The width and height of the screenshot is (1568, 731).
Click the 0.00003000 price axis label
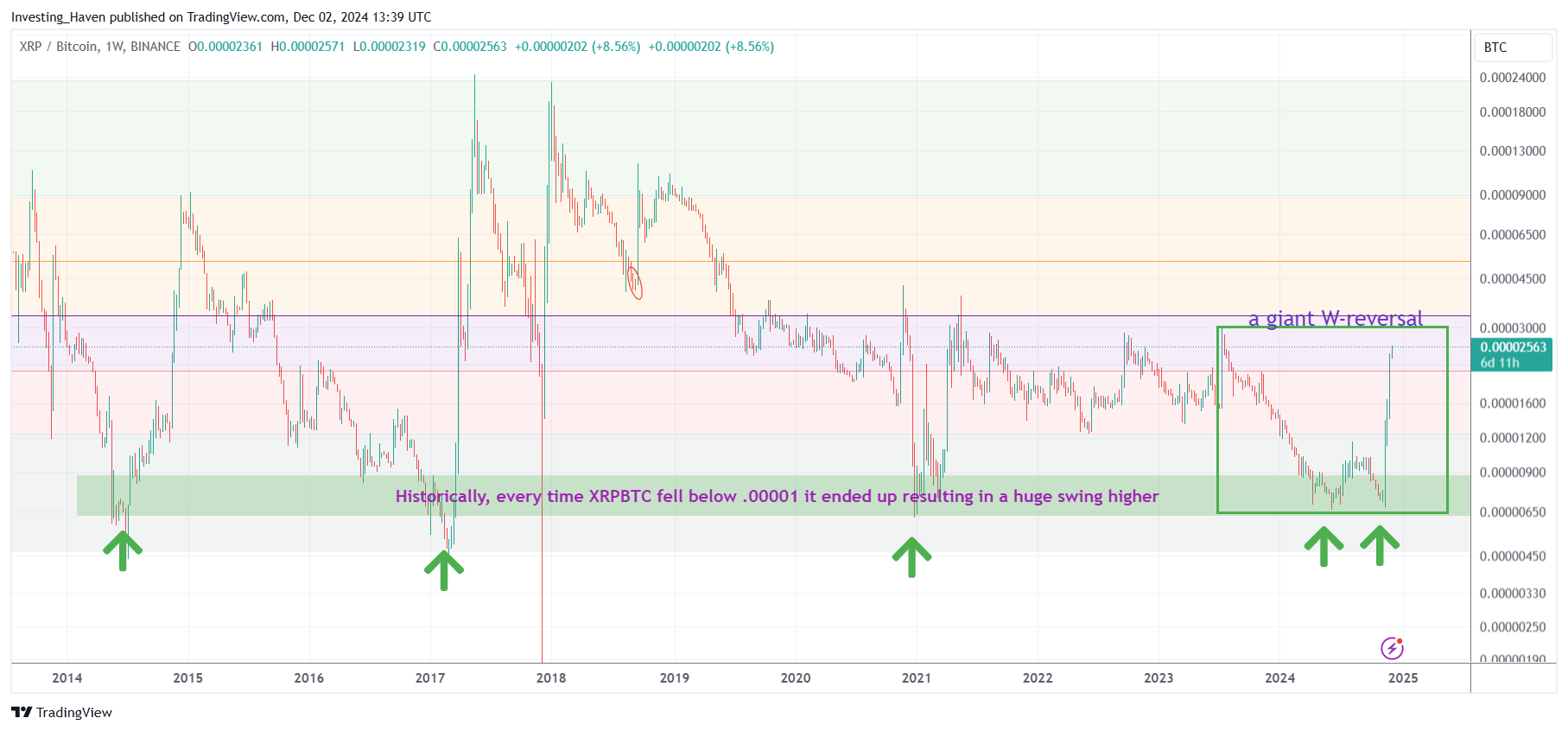coord(1513,328)
